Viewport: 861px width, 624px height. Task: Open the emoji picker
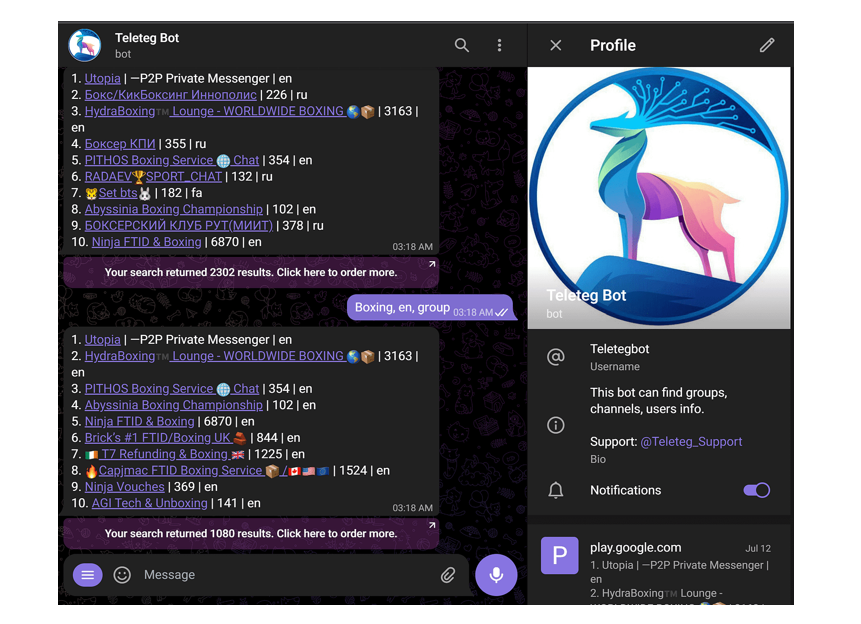coord(122,575)
